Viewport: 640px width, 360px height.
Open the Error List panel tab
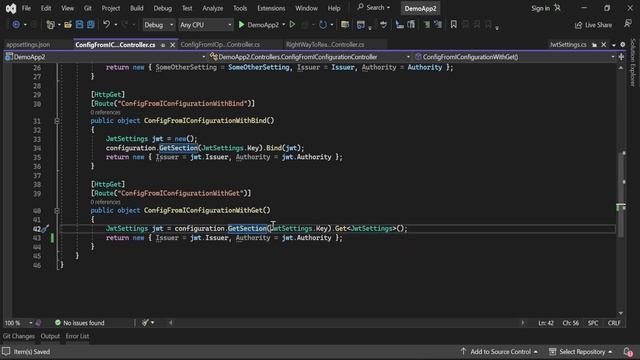tap(77, 336)
